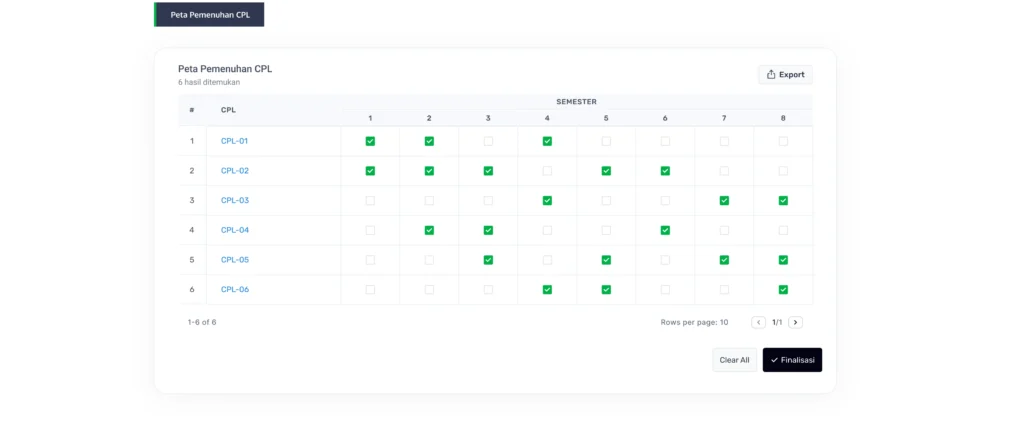Check CPL-05 semester 1 checkbox

click(x=370, y=260)
